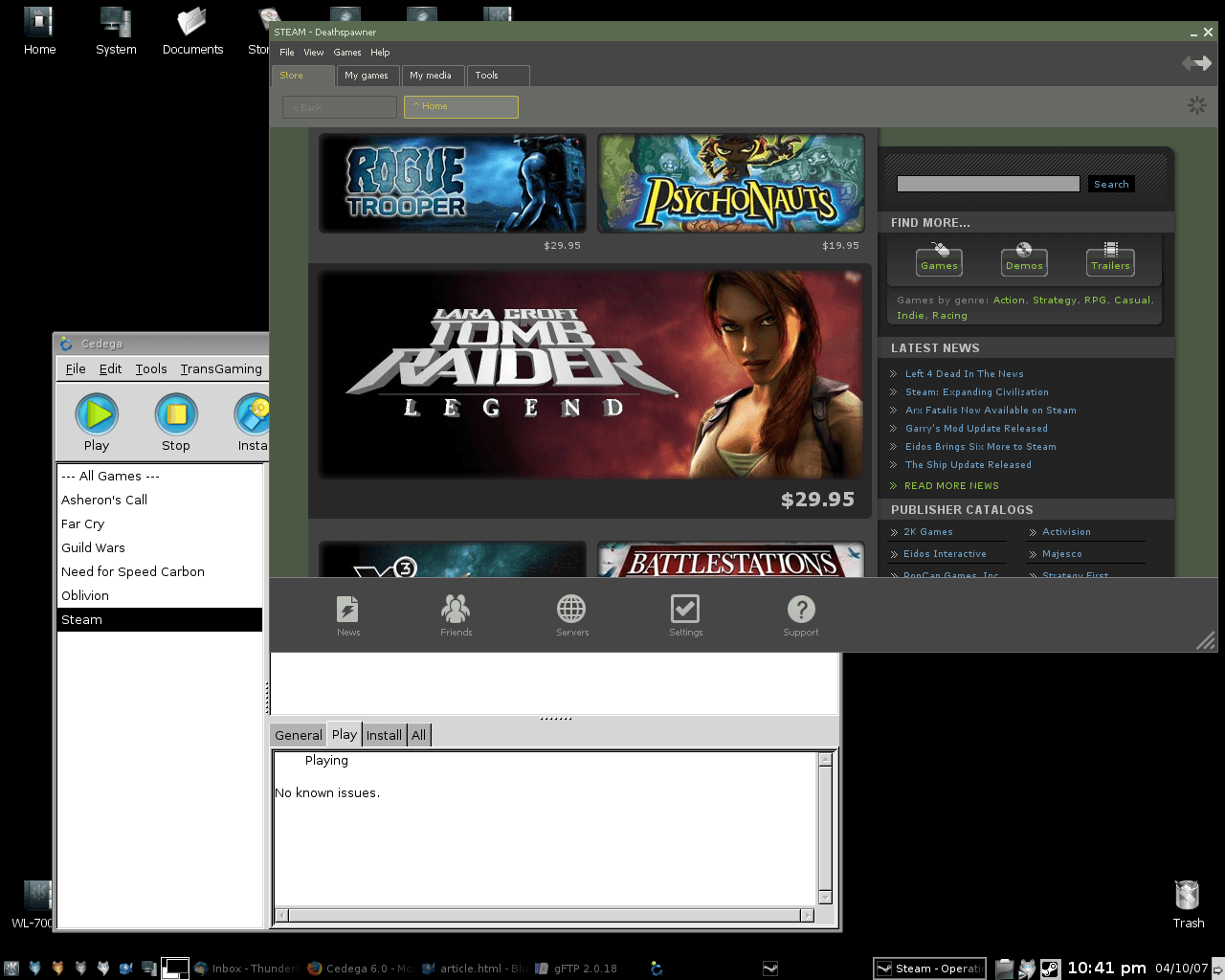Open the Psychonauts game banner

(x=731, y=183)
